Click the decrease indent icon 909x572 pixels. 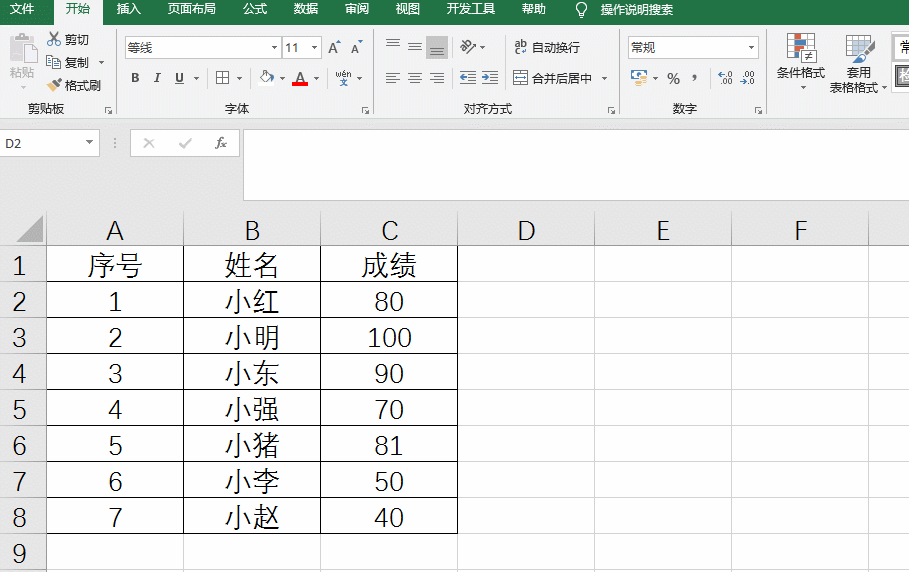[x=467, y=78]
